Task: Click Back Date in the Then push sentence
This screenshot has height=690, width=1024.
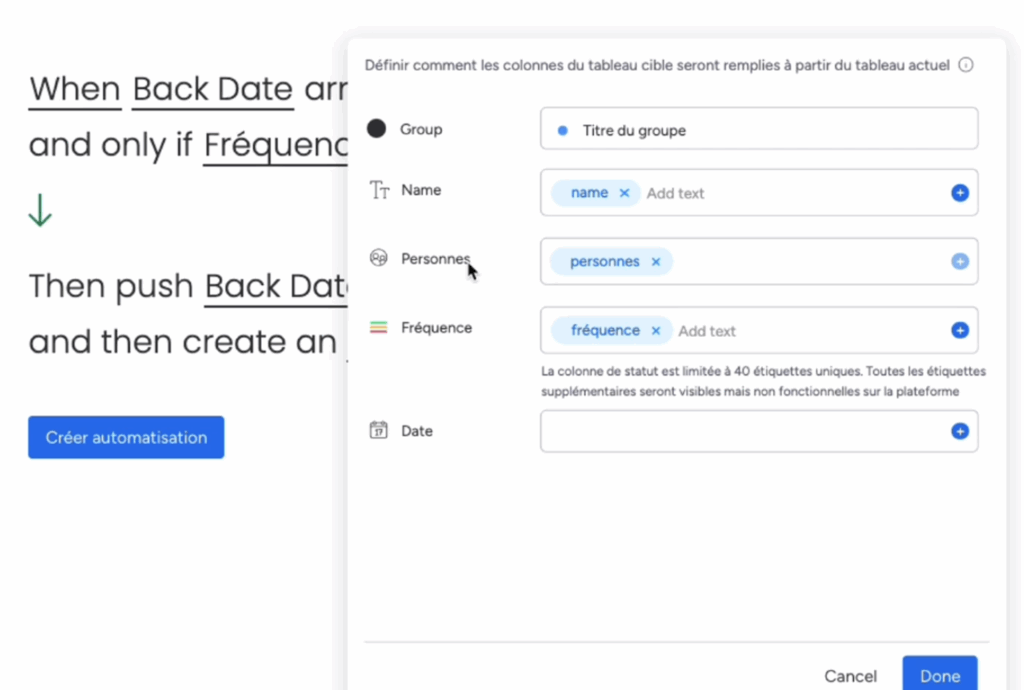Action: coord(276,286)
